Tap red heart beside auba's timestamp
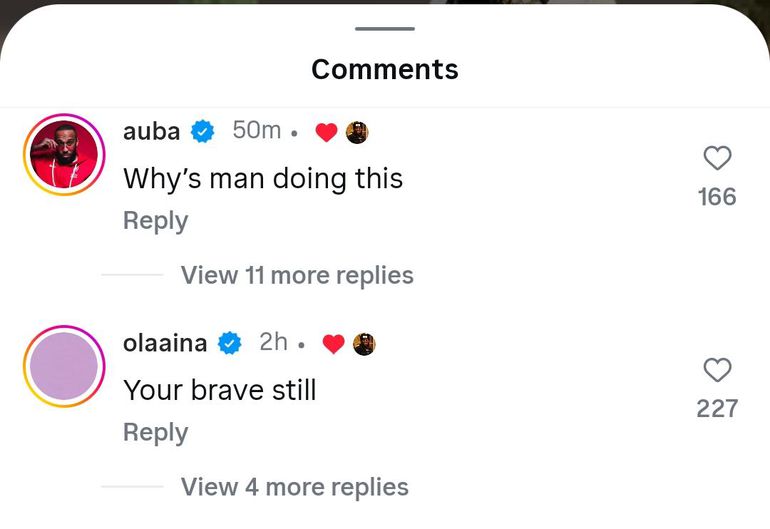The image size is (770, 529). (x=326, y=132)
